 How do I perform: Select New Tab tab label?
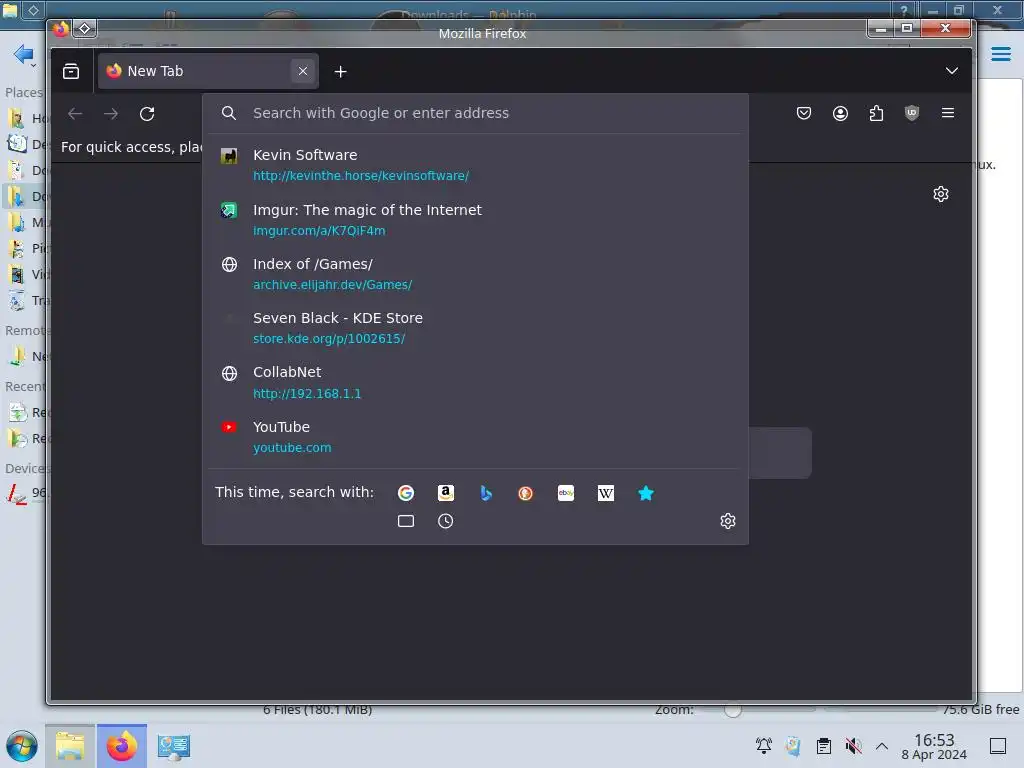pyautogui.click(x=155, y=71)
